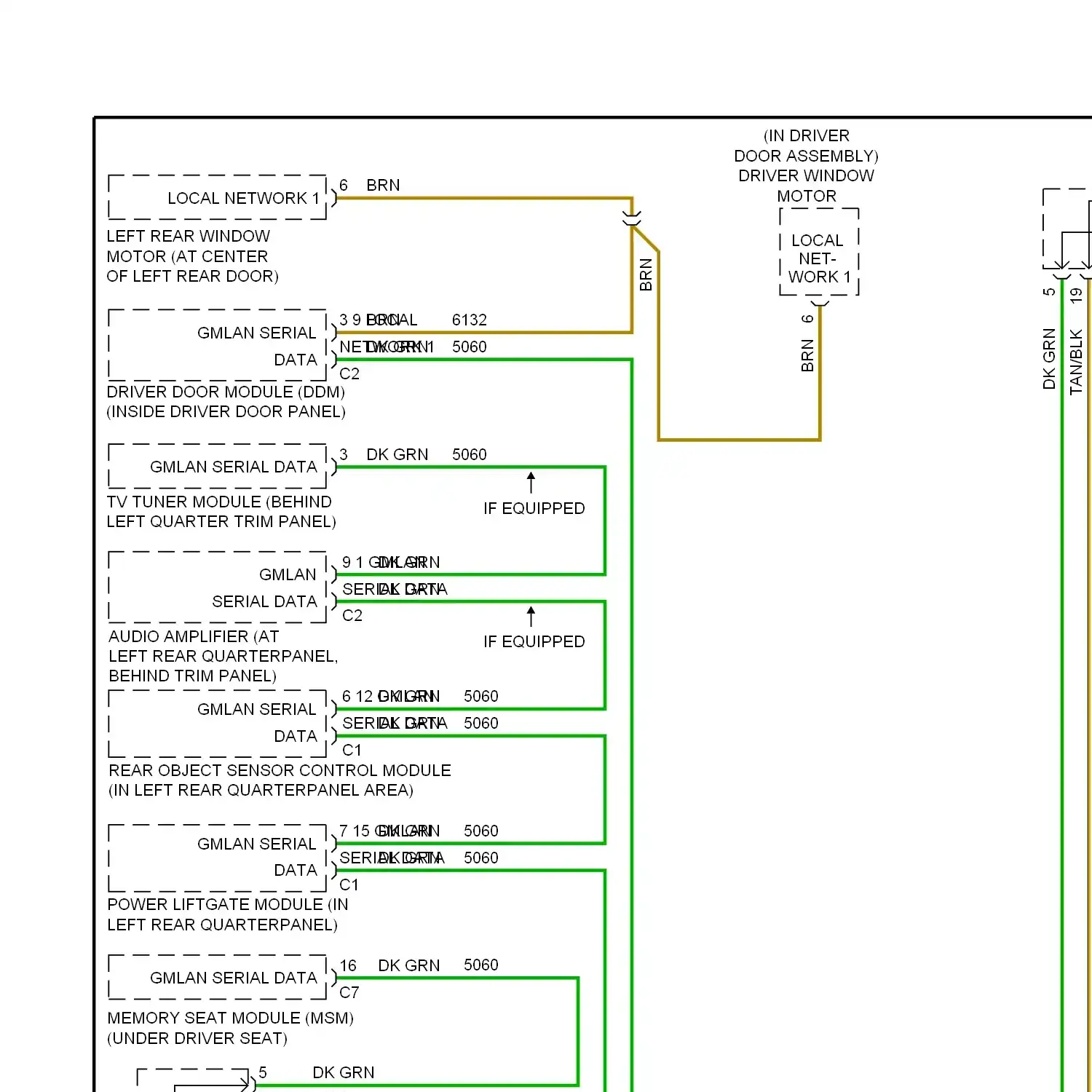Viewport: 1092px width, 1092px height.
Task: Click the IF EQUIPPED note beside Audio Amplifier
Action: click(x=534, y=641)
